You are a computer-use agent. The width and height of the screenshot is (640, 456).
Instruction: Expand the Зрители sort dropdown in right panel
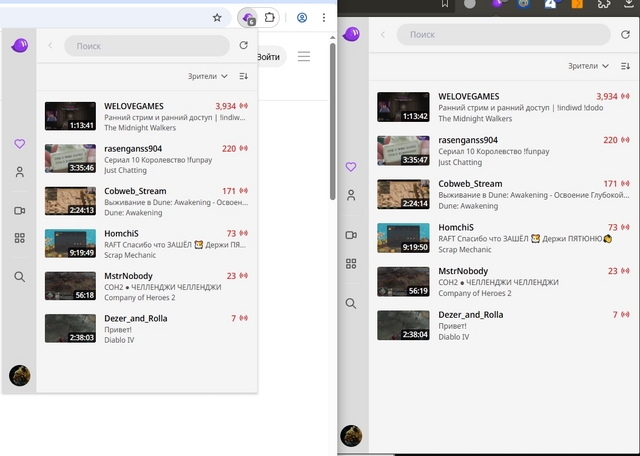588,66
